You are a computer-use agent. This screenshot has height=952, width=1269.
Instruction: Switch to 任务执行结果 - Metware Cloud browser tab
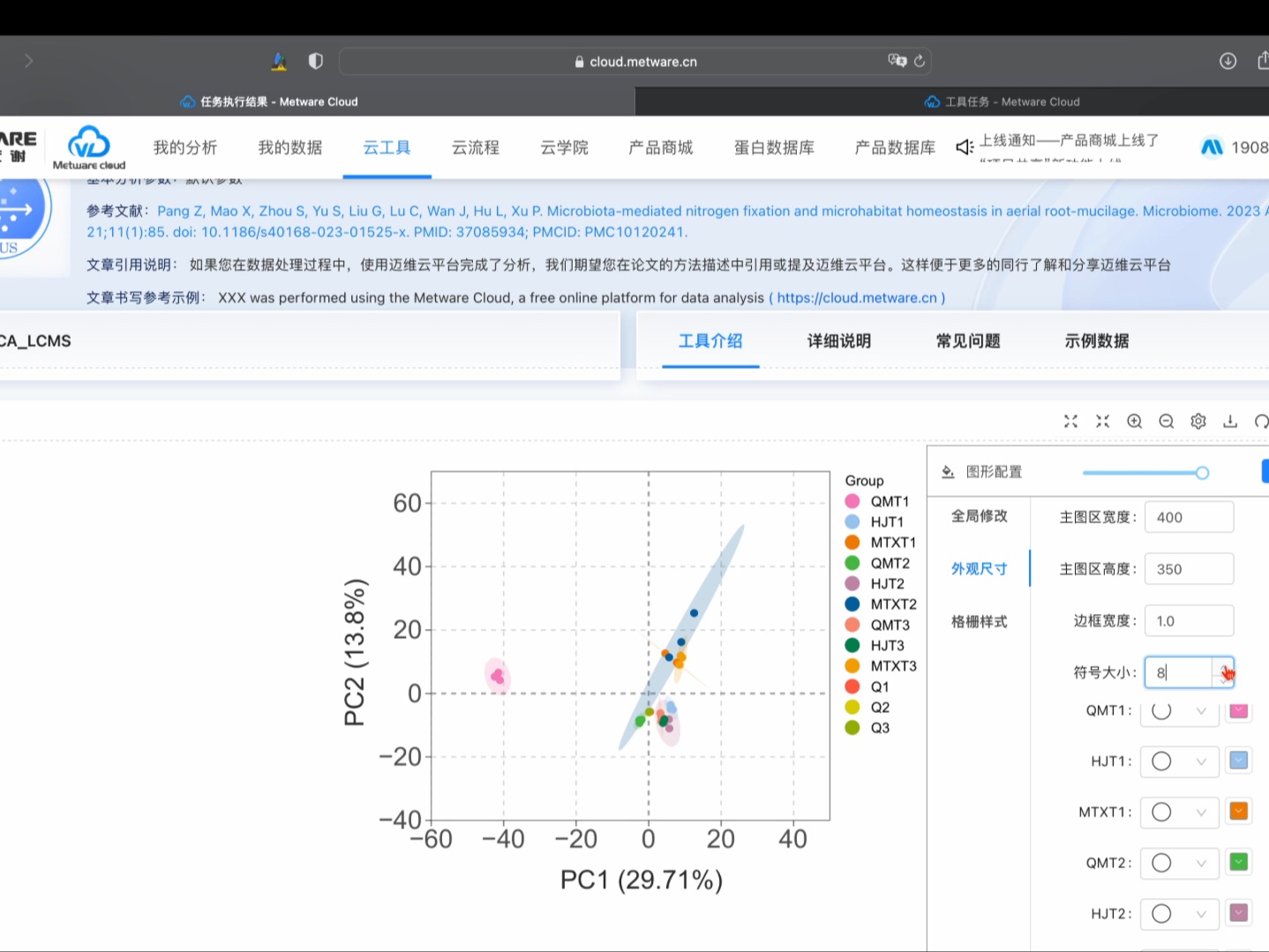pos(269,101)
